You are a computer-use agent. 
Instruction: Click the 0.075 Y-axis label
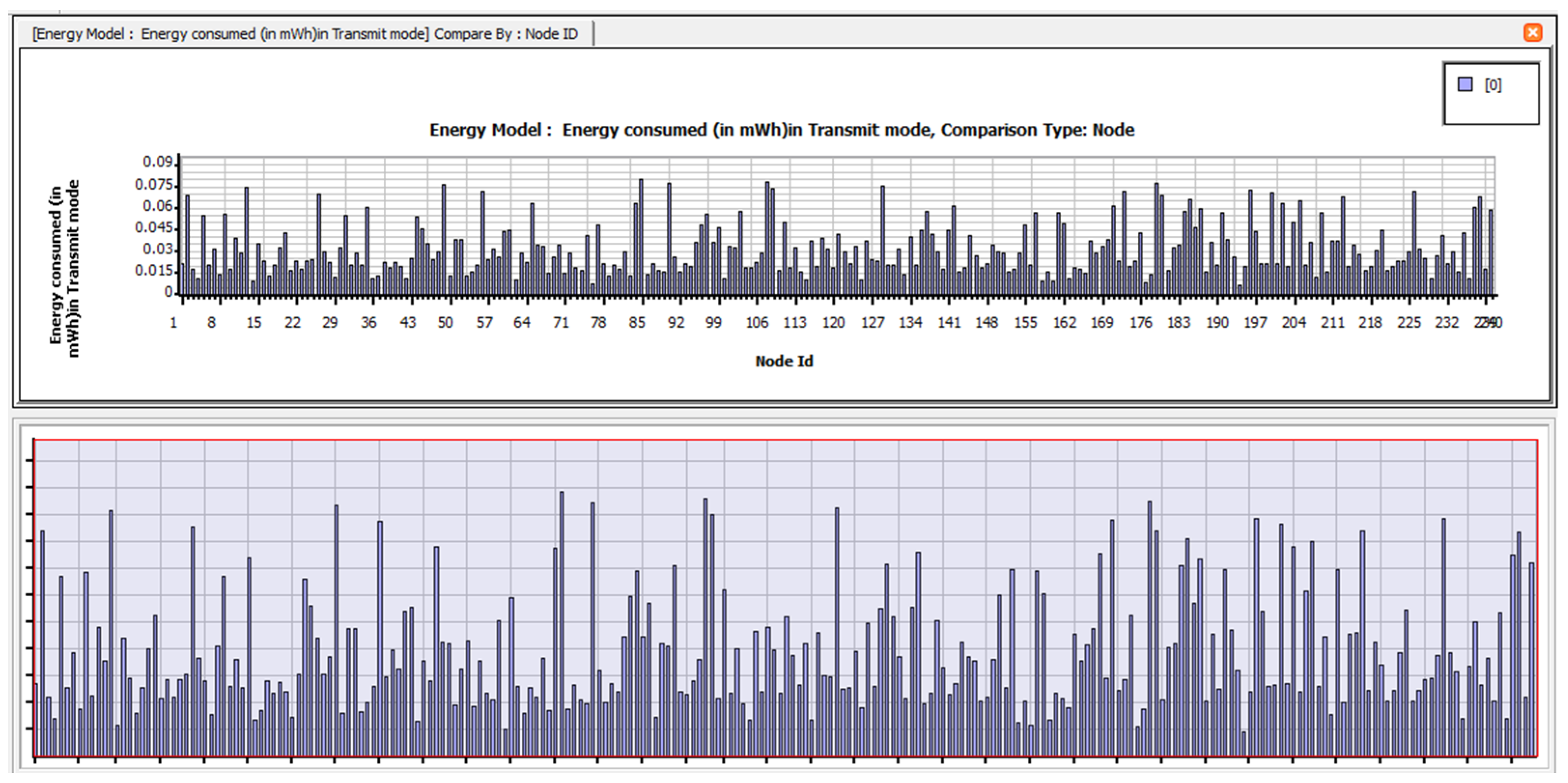click(154, 184)
